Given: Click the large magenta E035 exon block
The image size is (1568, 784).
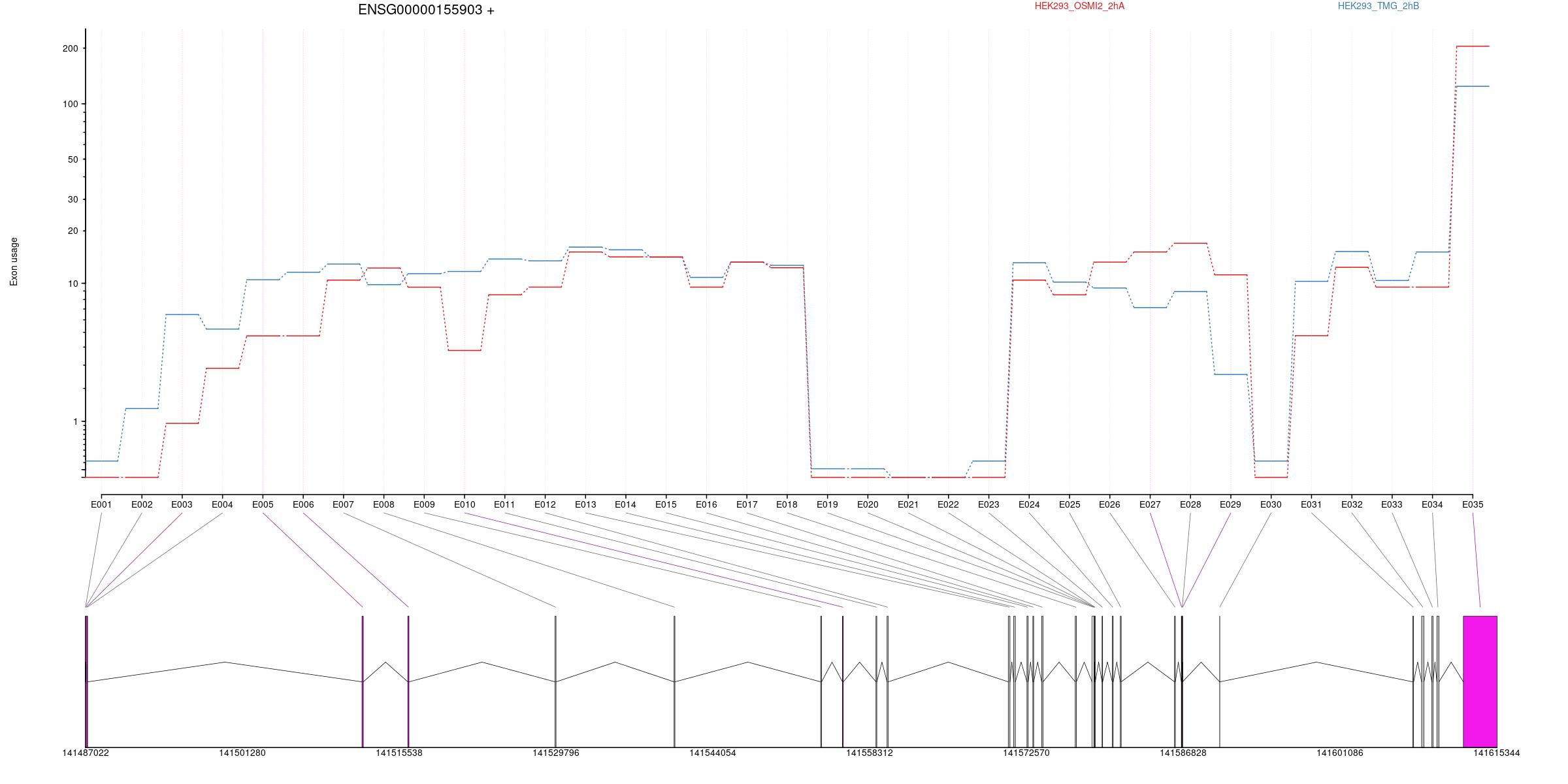Looking at the screenshot, I should [1480, 681].
